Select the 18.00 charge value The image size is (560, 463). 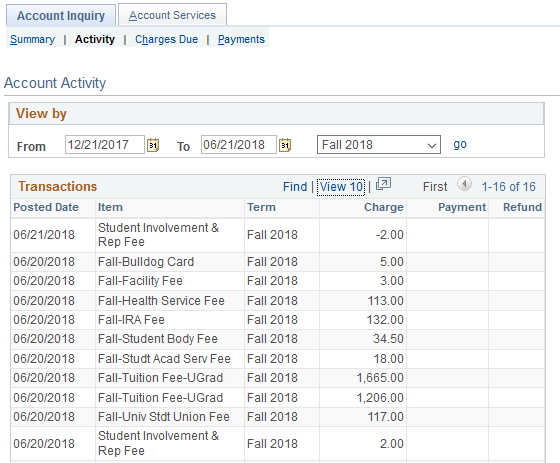tap(389, 358)
